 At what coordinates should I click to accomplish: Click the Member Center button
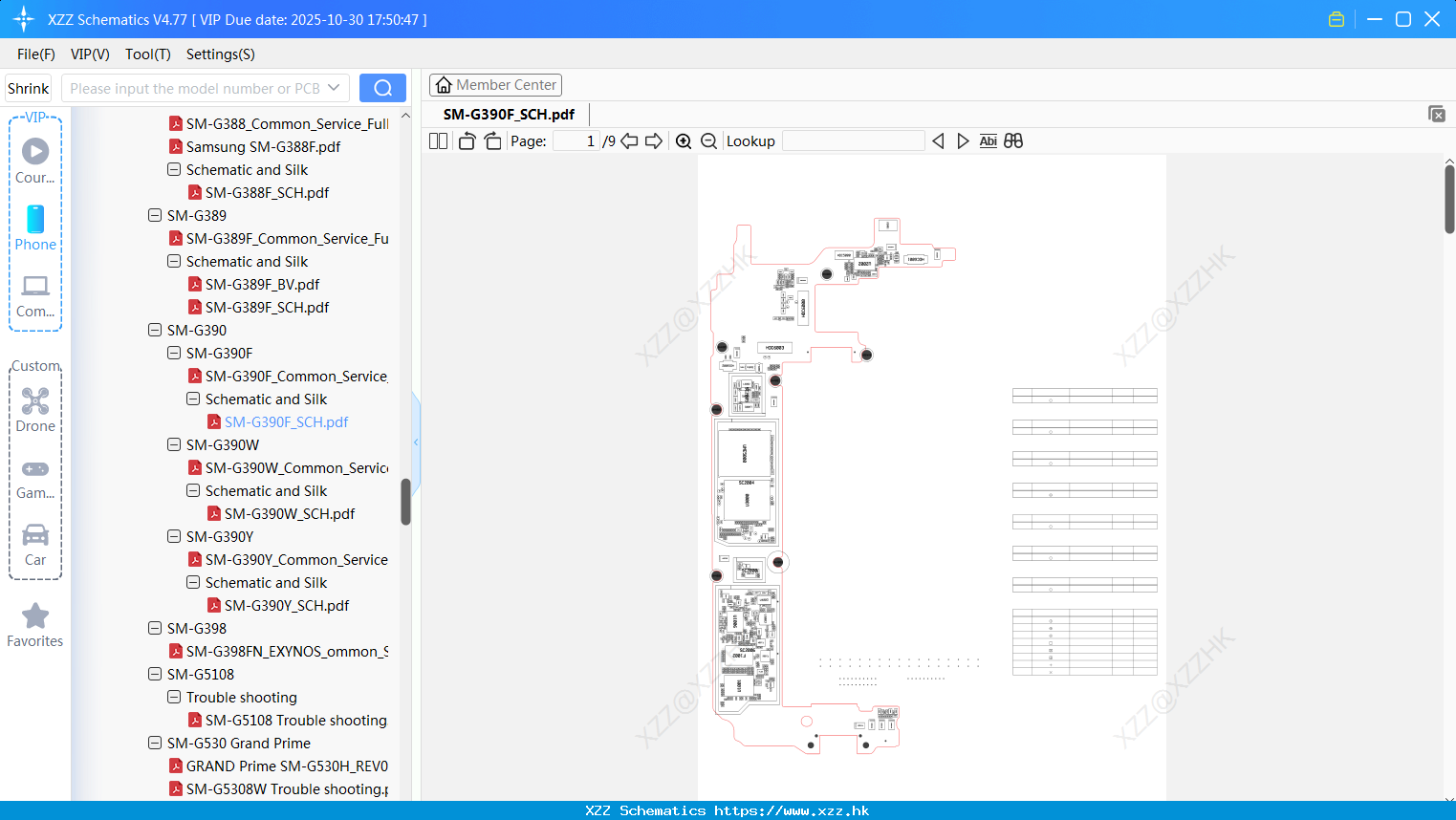(495, 85)
